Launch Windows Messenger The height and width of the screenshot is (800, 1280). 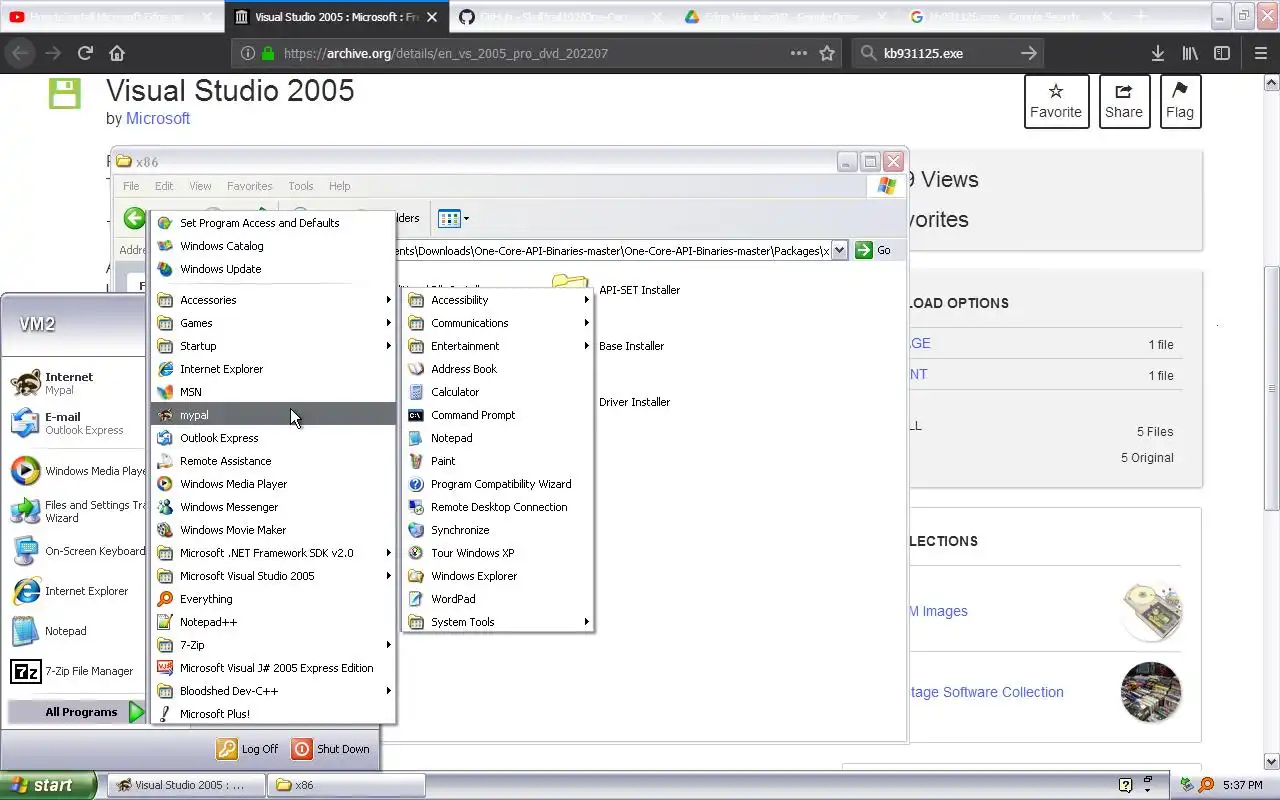click(x=273, y=507)
